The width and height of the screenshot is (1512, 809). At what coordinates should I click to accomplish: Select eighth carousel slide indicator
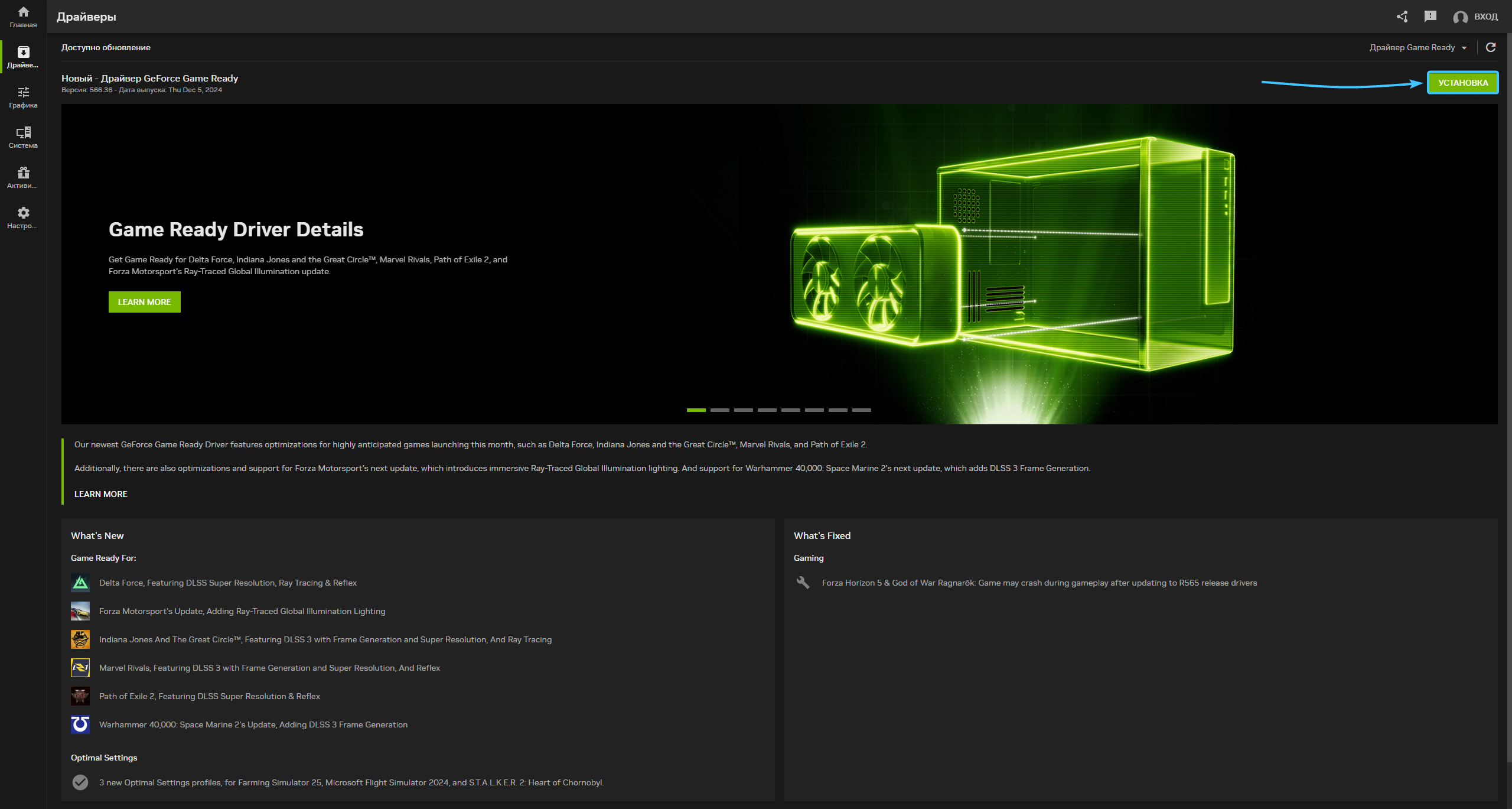coord(862,410)
